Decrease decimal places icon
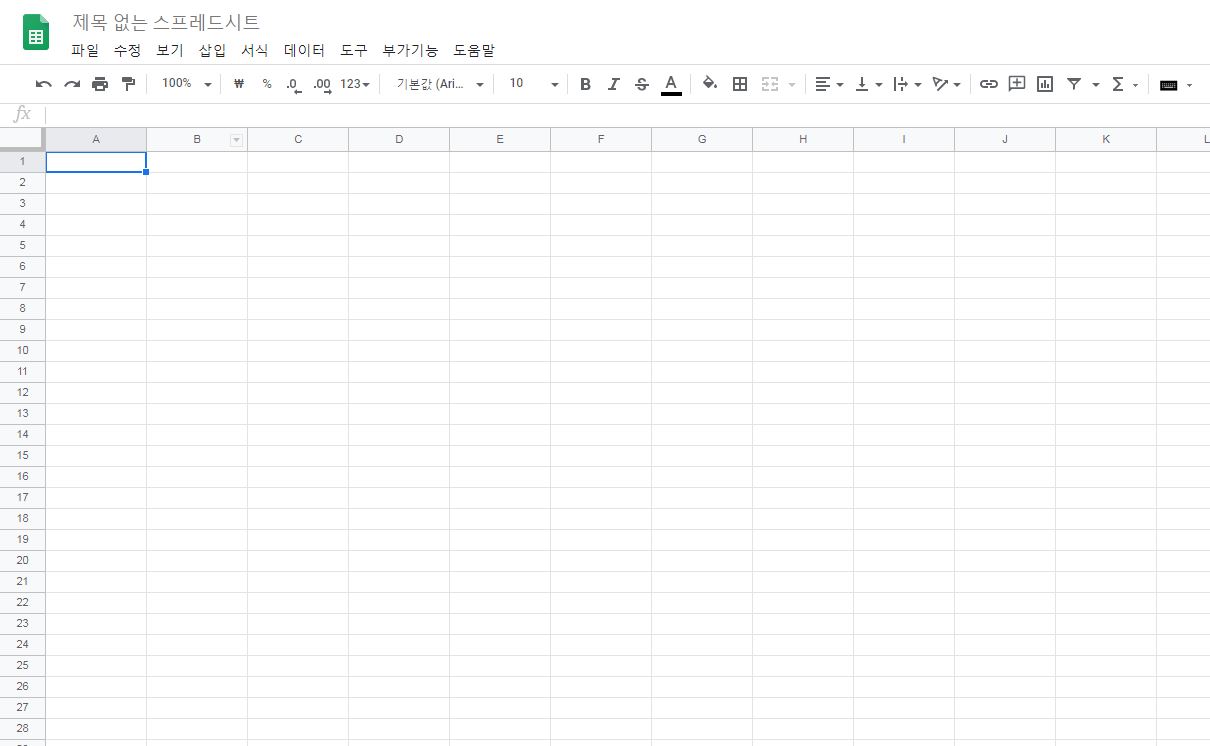 (x=294, y=85)
